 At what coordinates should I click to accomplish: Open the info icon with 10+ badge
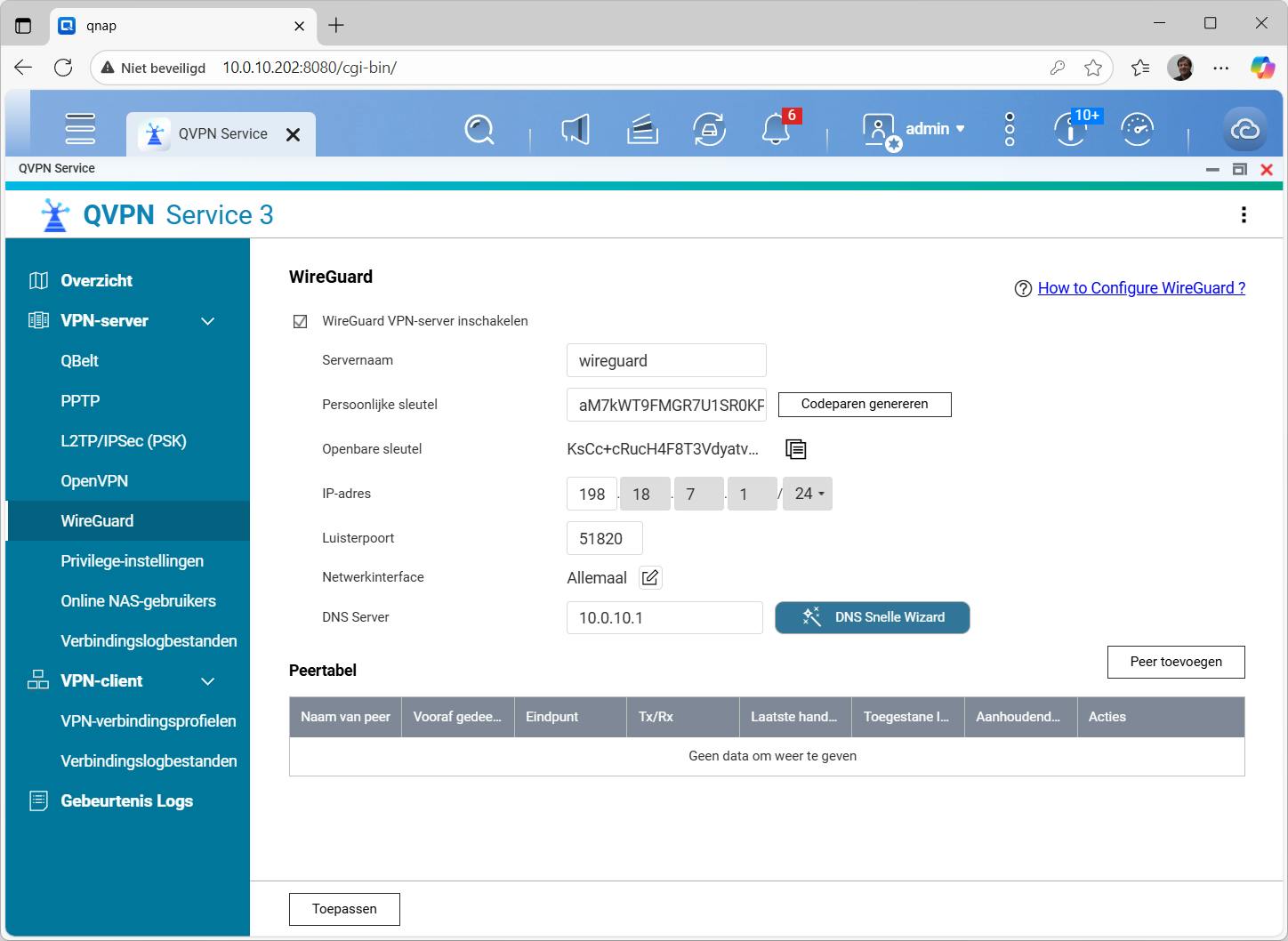point(1070,130)
